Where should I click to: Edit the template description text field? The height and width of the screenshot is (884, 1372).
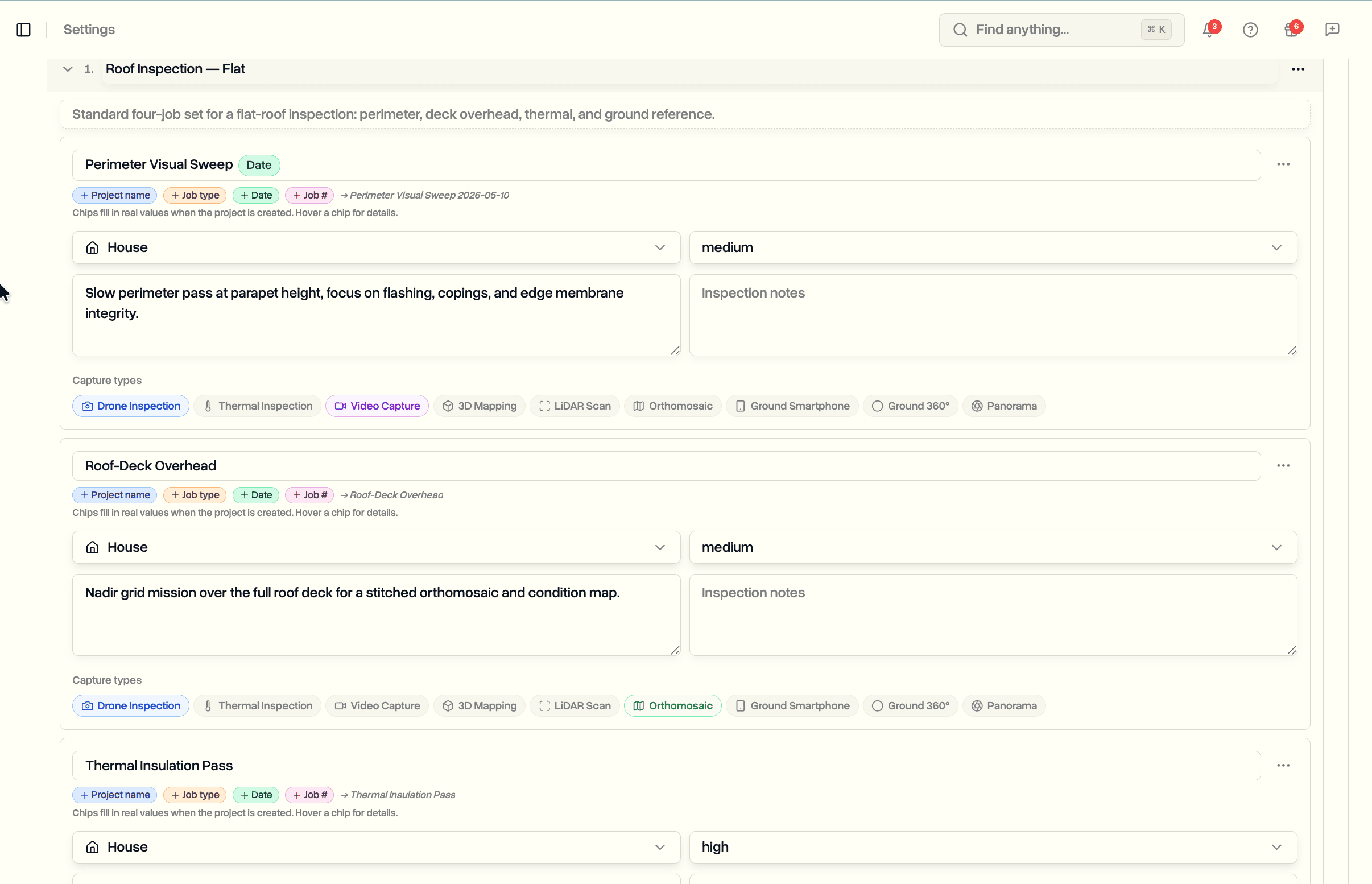684,114
